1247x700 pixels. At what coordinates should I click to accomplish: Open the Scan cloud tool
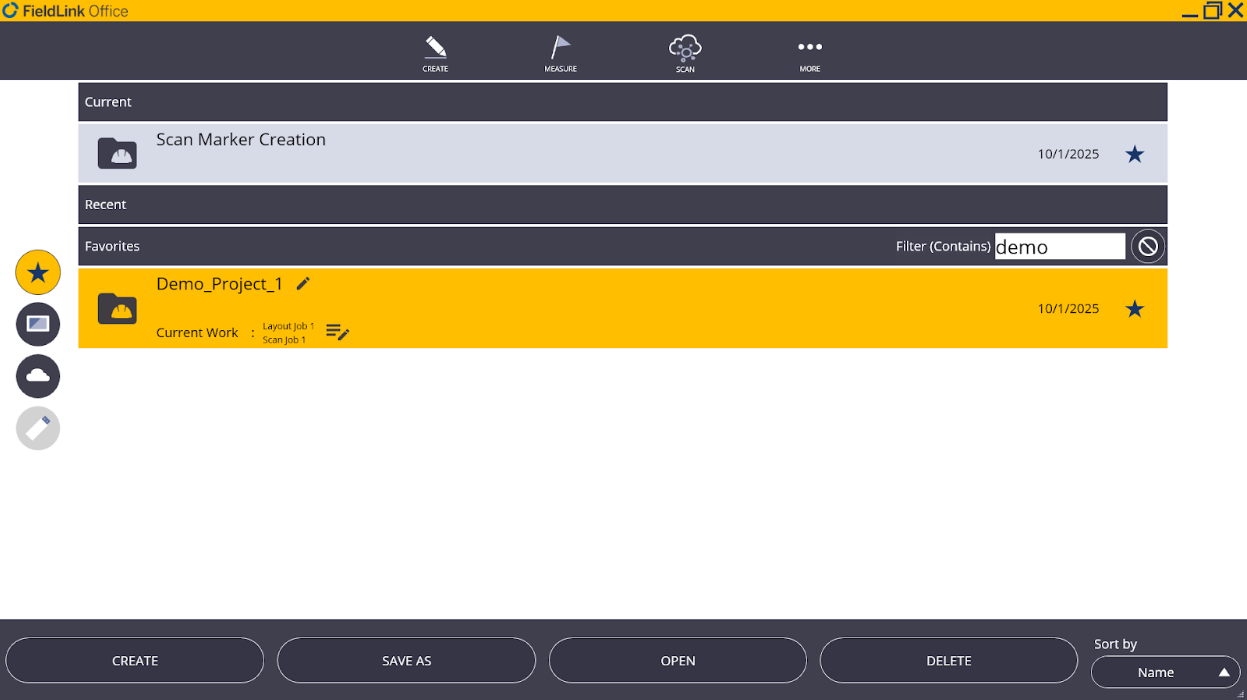pyautogui.click(x=685, y=53)
